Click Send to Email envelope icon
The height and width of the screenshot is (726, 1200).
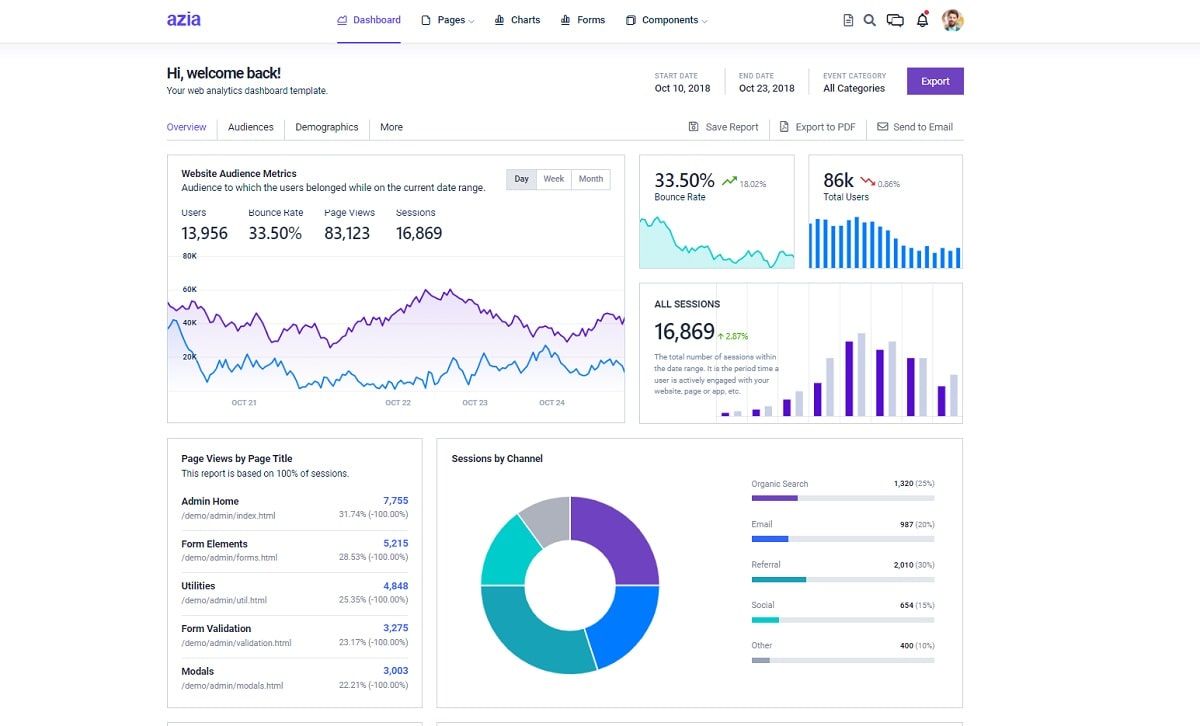point(882,127)
